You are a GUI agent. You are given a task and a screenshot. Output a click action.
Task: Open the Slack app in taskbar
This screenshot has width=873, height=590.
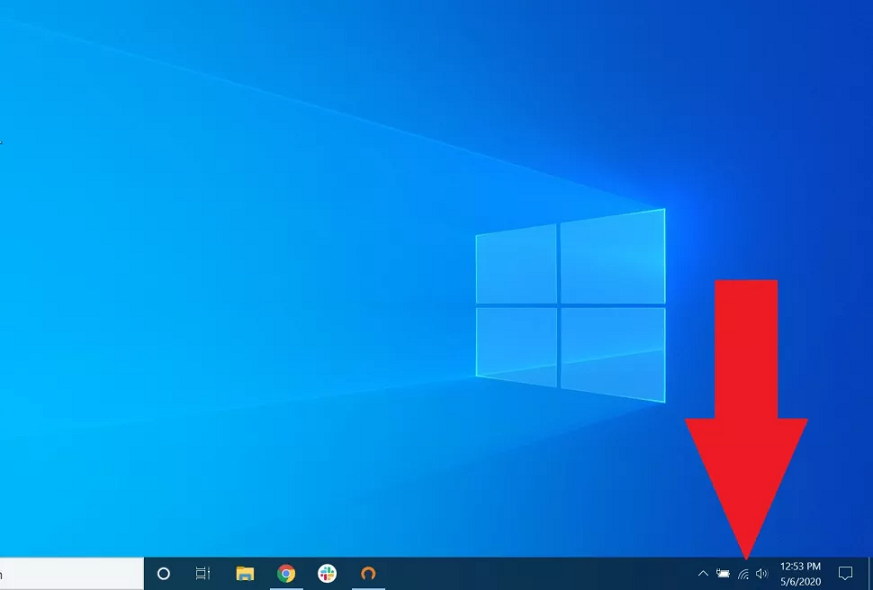click(x=327, y=573)
